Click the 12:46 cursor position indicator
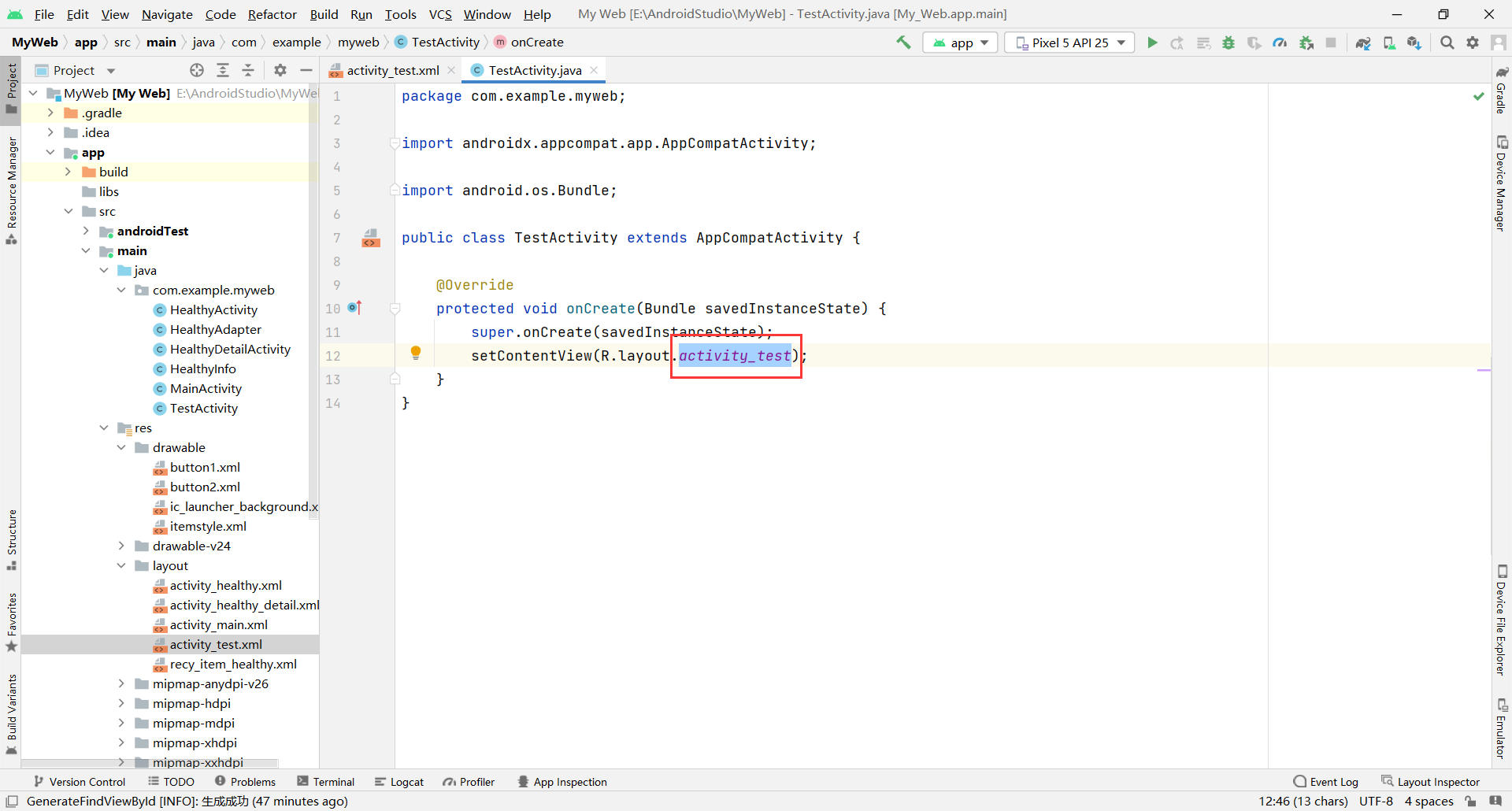 1303,802
